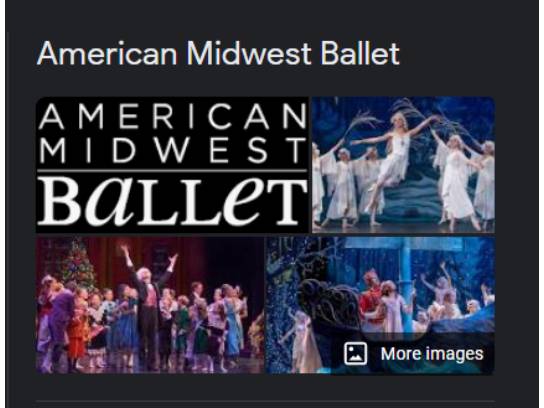The width and height of the screenshot is (544, 408).
Task: Click the image icon beside More images
Action: (355, 354)
